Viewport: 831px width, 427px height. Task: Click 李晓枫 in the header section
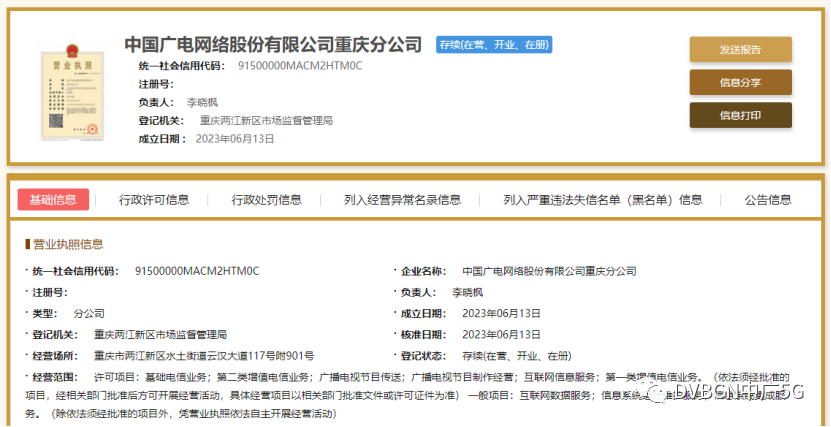click(202, 102)
